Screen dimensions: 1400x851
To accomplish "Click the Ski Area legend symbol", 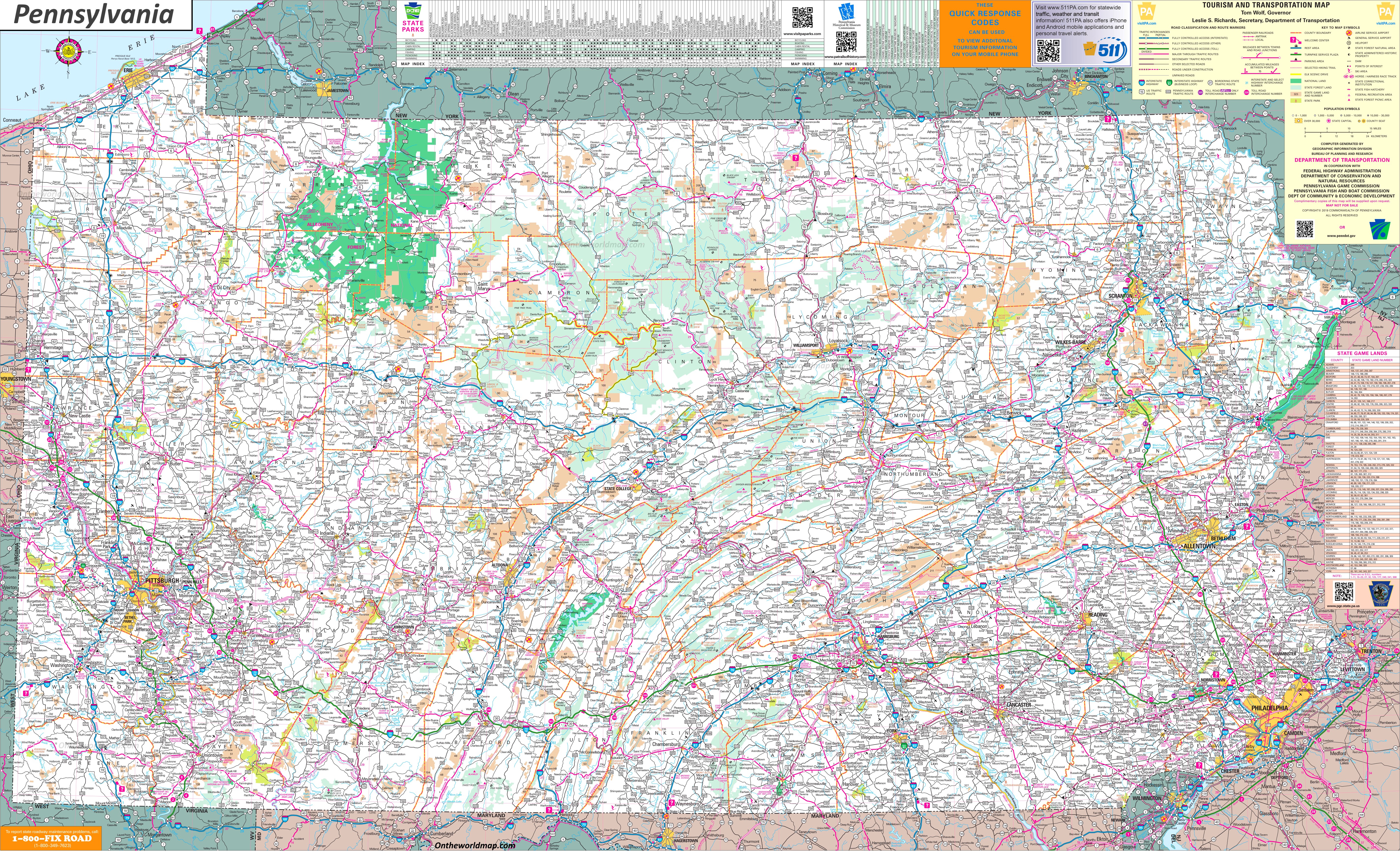I will click(1349, 71).
